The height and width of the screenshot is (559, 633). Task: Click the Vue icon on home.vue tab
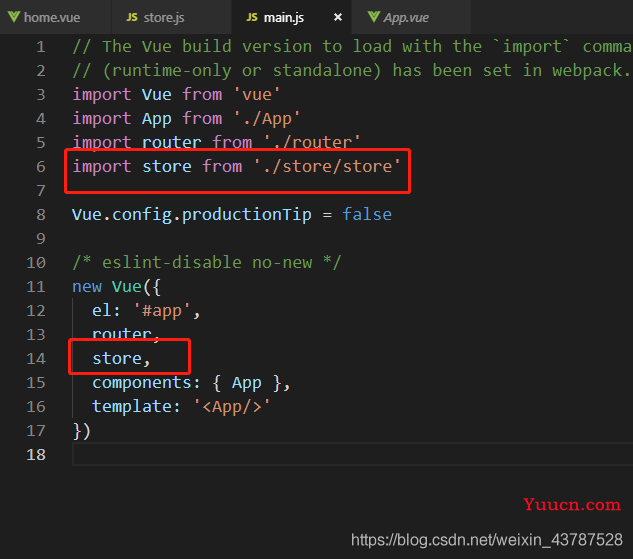pyautogui.click(x=15, y=18)
